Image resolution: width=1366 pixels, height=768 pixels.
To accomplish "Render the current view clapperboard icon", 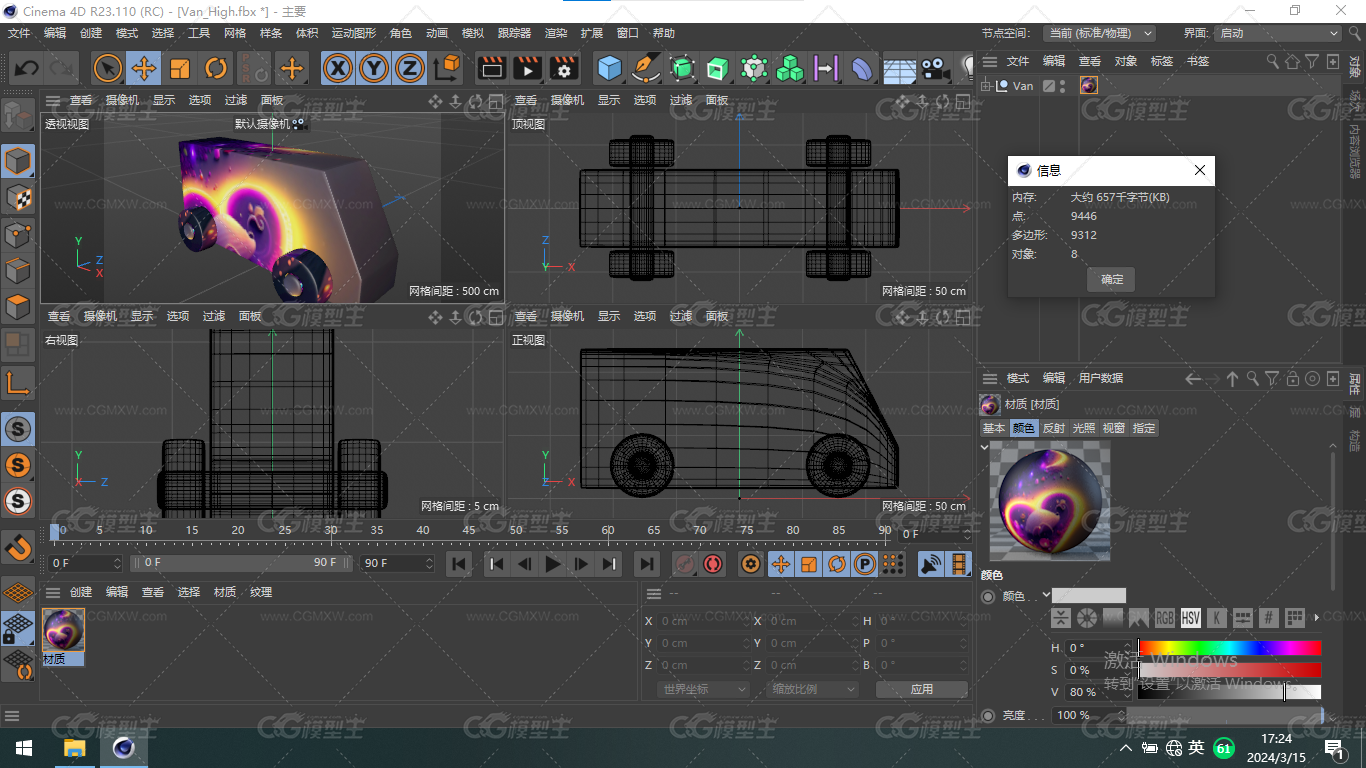I will (x=491, y=68).
